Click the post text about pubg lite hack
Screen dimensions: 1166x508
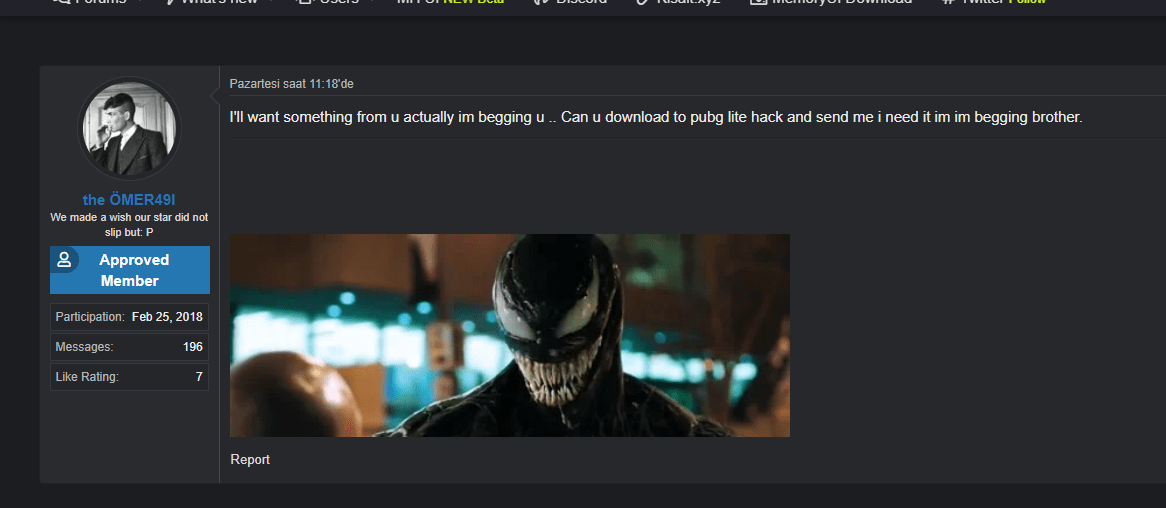(656, 118)
